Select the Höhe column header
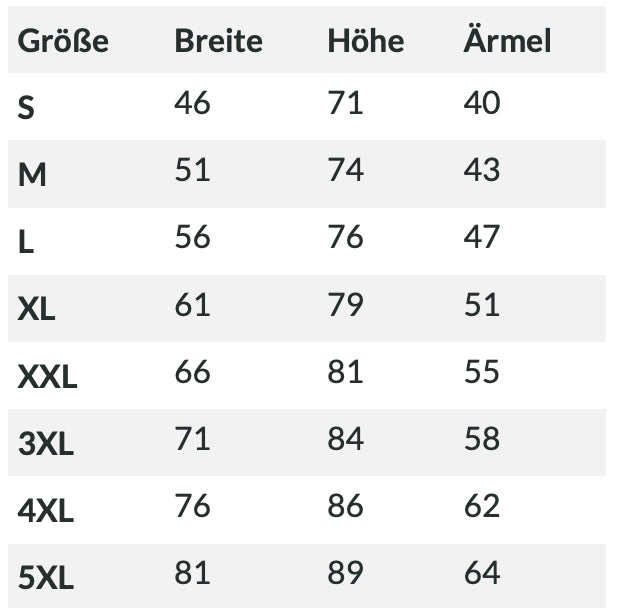Viewport: 620px width, 608px height. 366,40
